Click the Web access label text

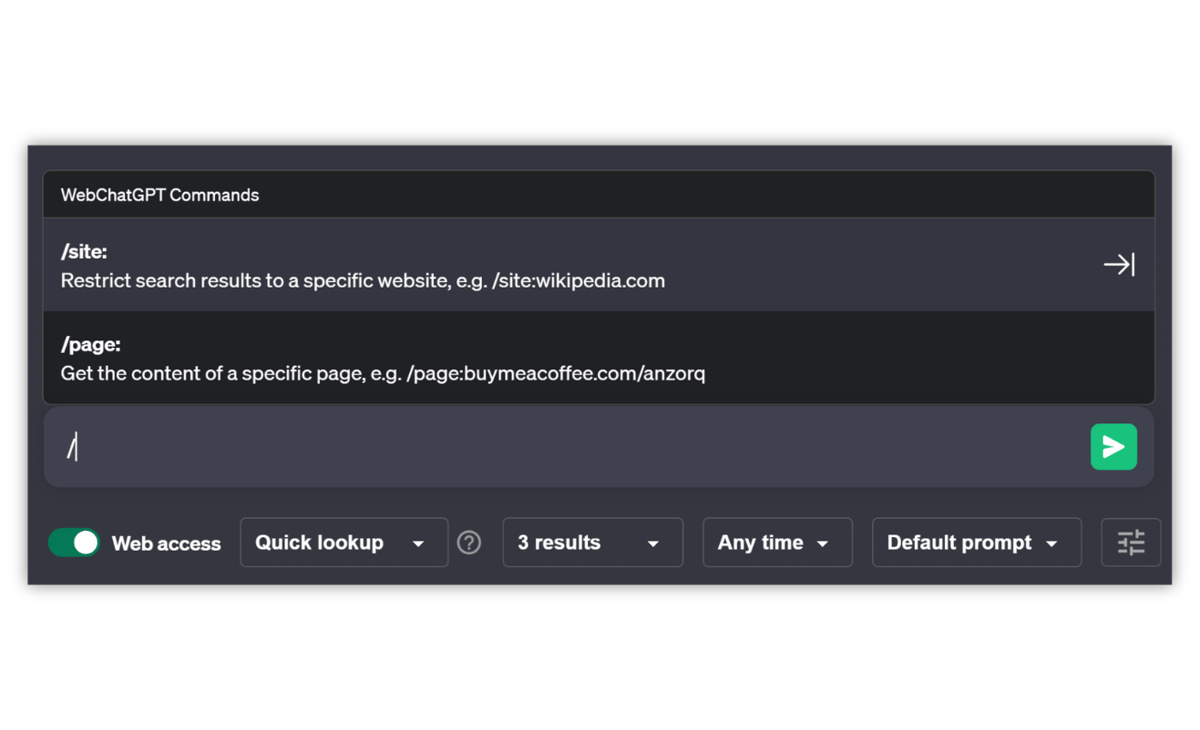click(166, 544)
